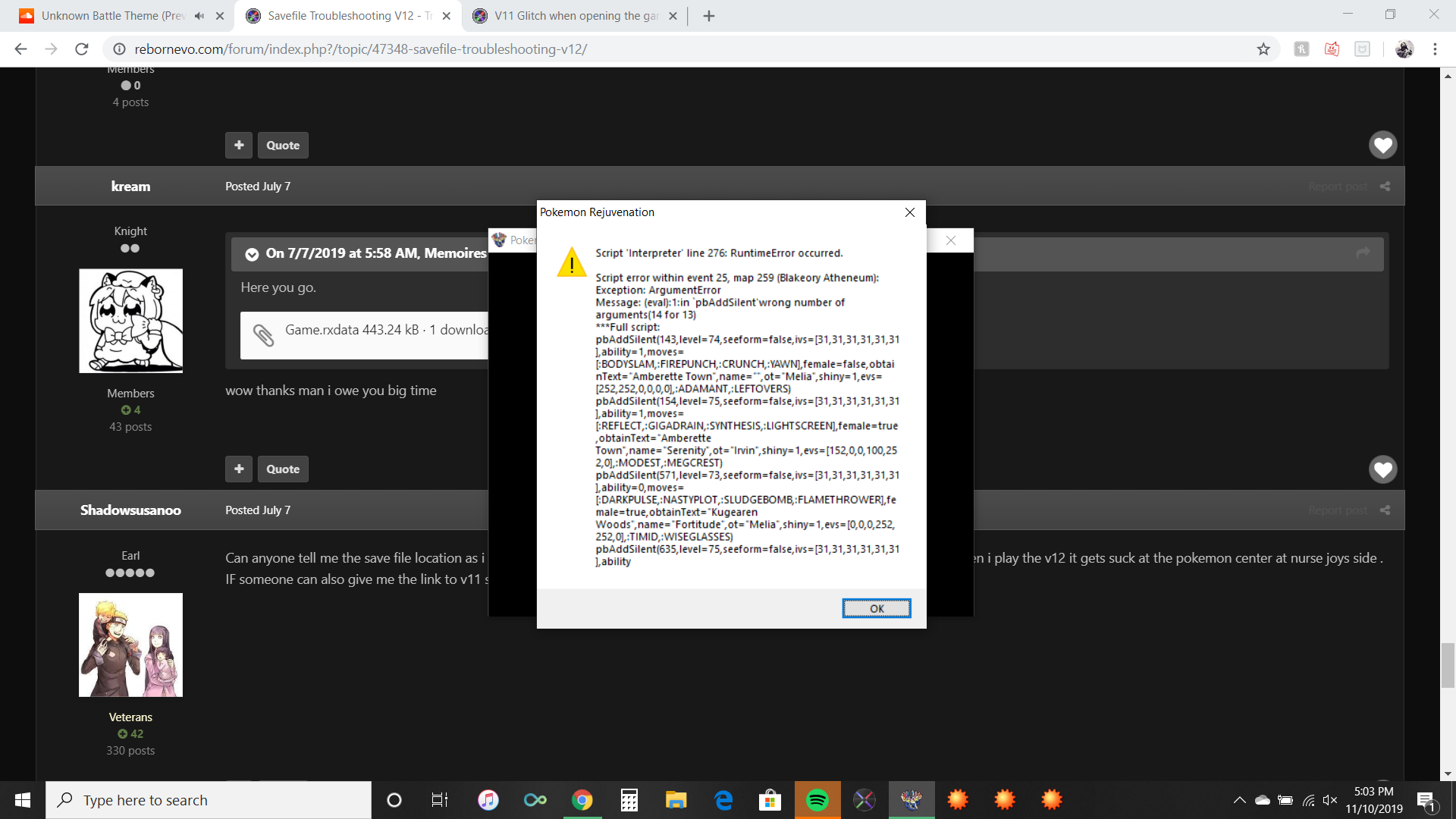Open Task View
1456x819 pixels.
tap(440, 800)
